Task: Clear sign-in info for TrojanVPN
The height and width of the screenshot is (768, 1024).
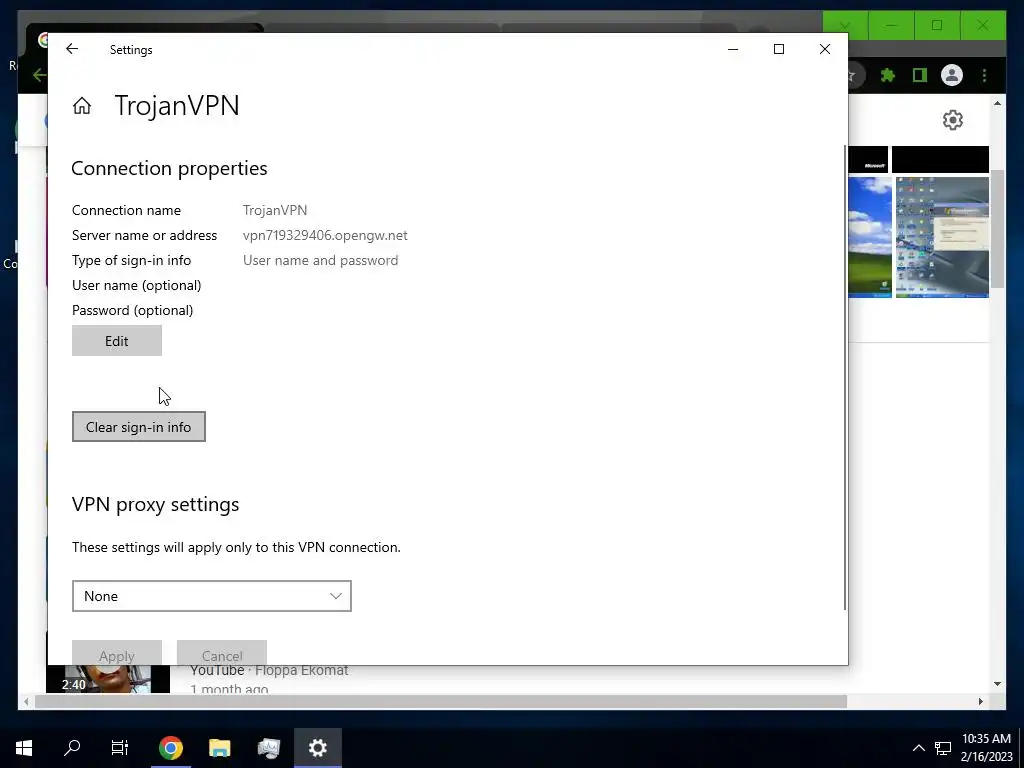Action: coord(138,426)
